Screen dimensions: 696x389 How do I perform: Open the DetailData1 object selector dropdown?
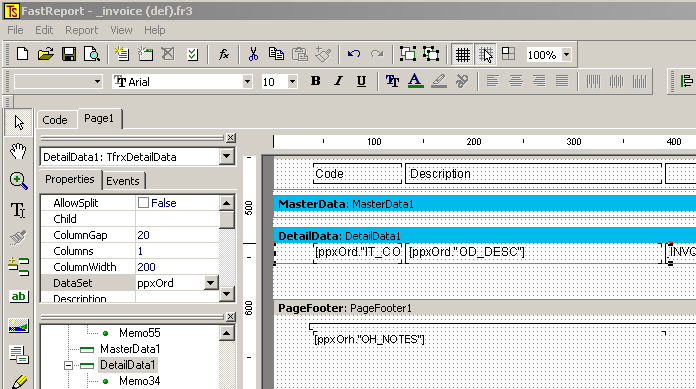[x=226, y=156]
